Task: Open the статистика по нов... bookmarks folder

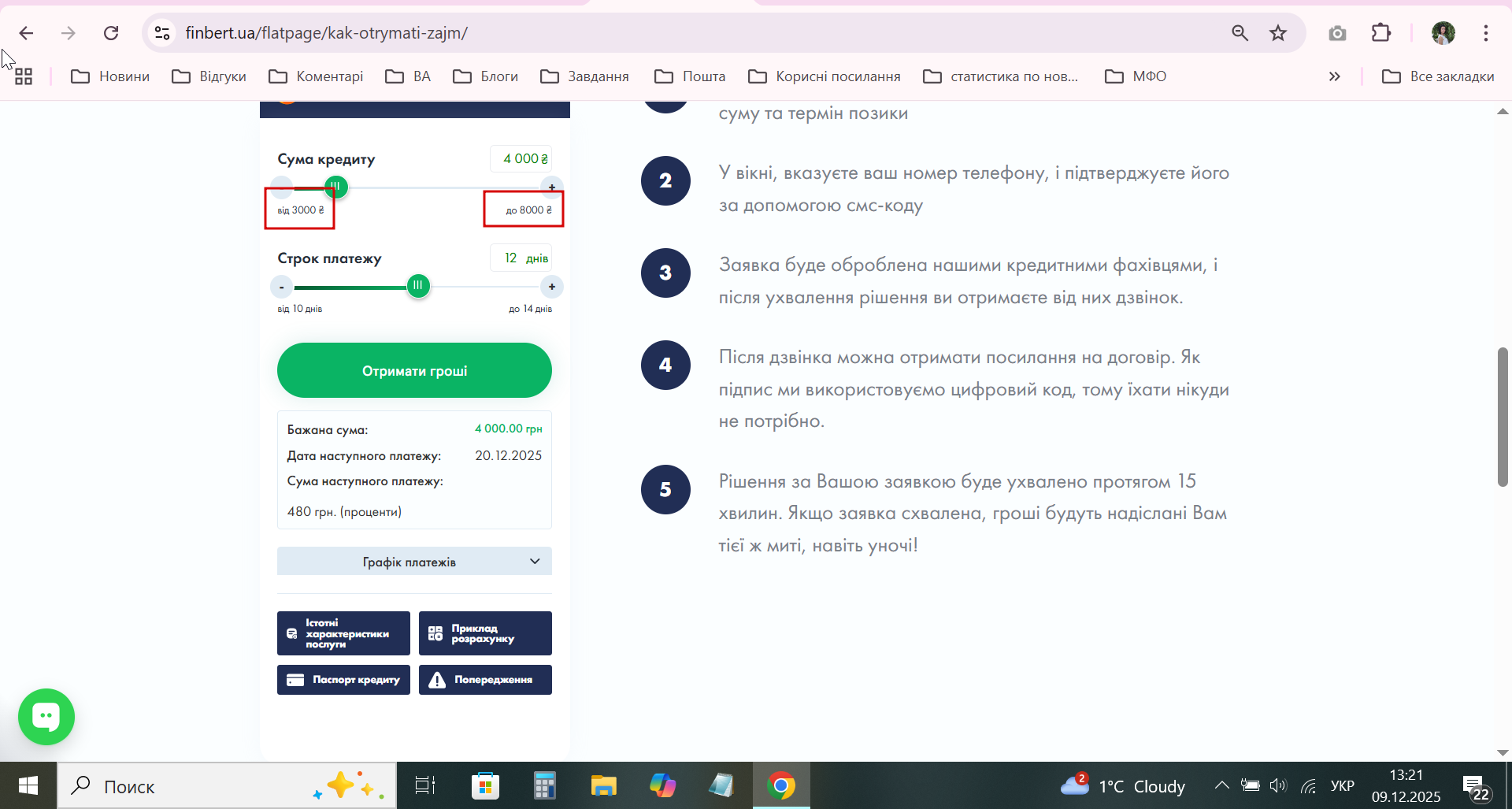Action: coord(1001,76)
